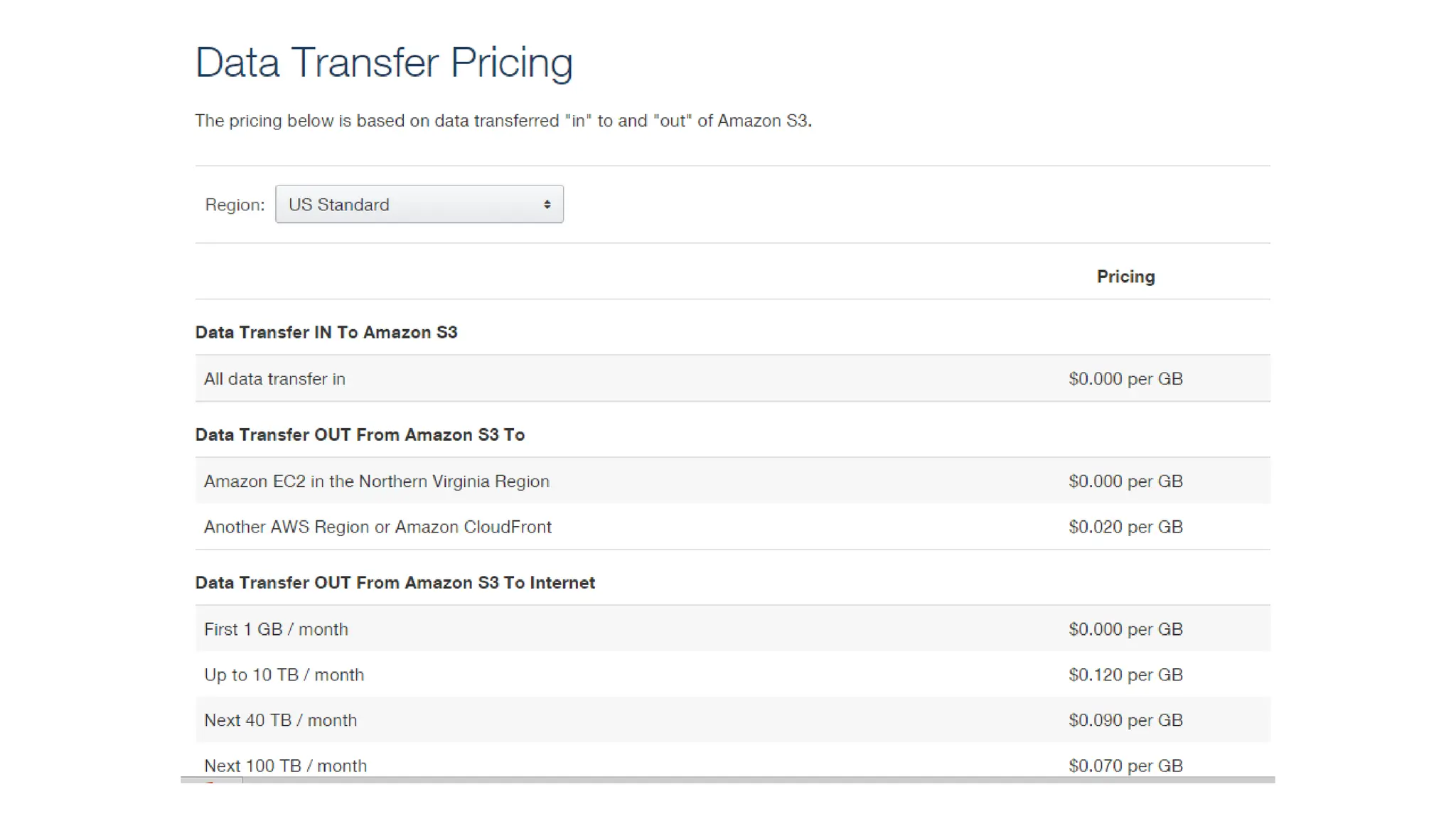Click the $0.120 per GB price
The width and height of the screenshot is (1456, 819).
tap(1125, 675)
